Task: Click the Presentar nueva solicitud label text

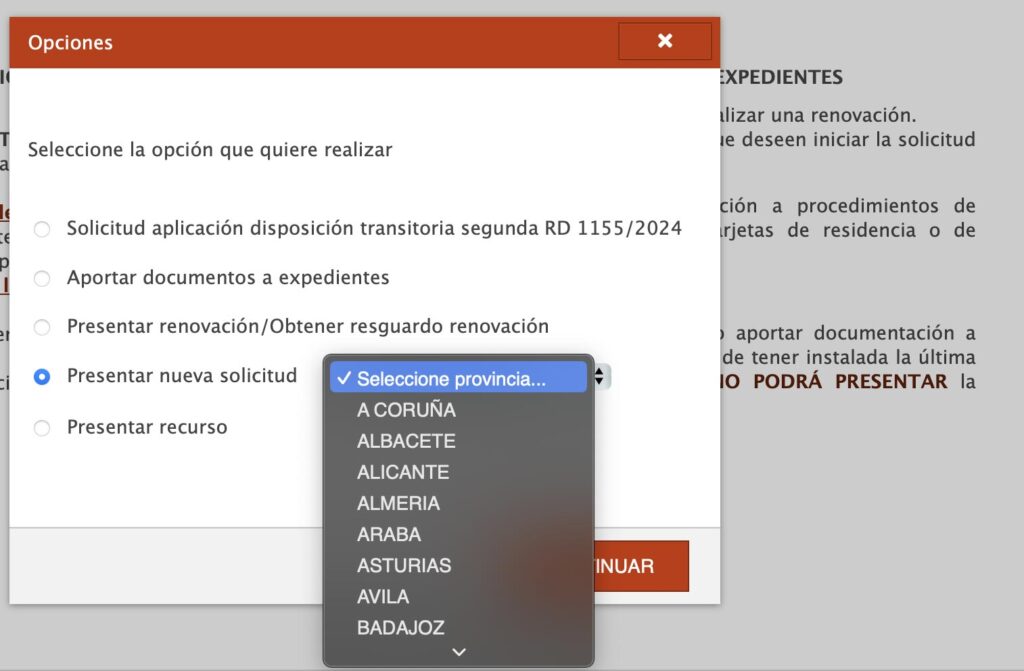Action: click(182, 376)
